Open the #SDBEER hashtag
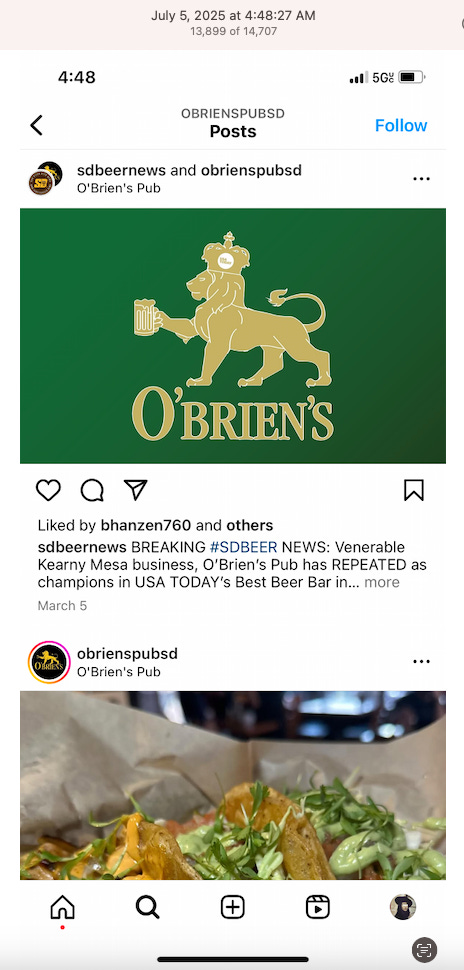Viewport: 464px width, 970px height. pos(243,547)
